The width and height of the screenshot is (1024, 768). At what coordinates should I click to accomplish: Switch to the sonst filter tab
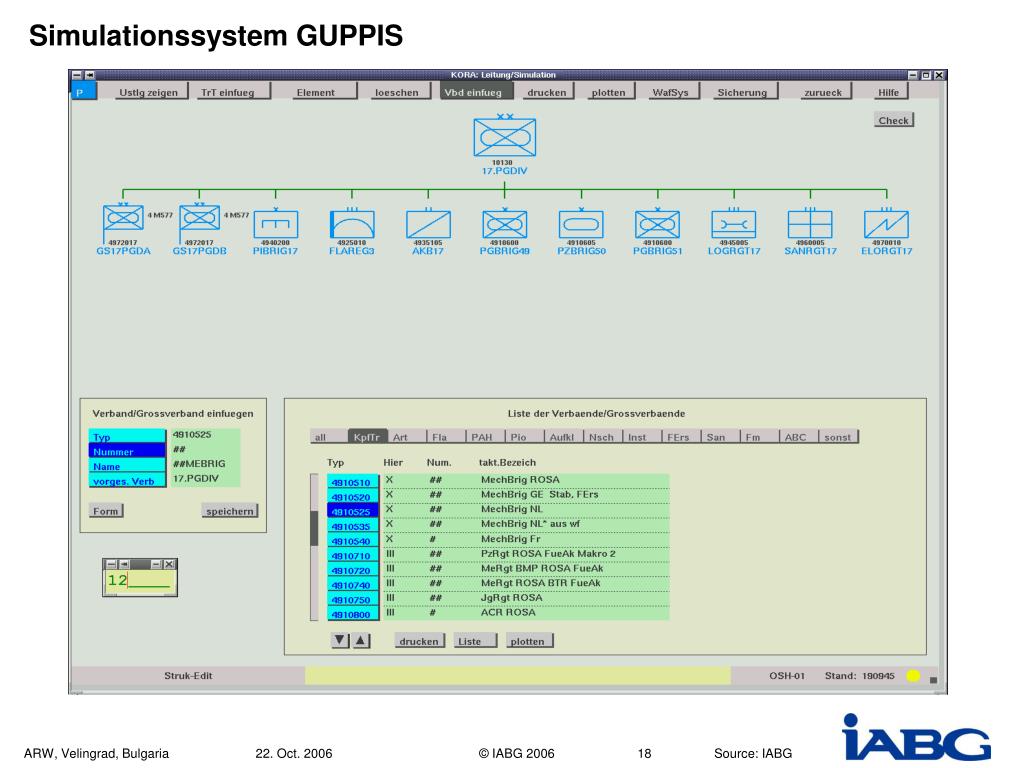coord(839,437)
